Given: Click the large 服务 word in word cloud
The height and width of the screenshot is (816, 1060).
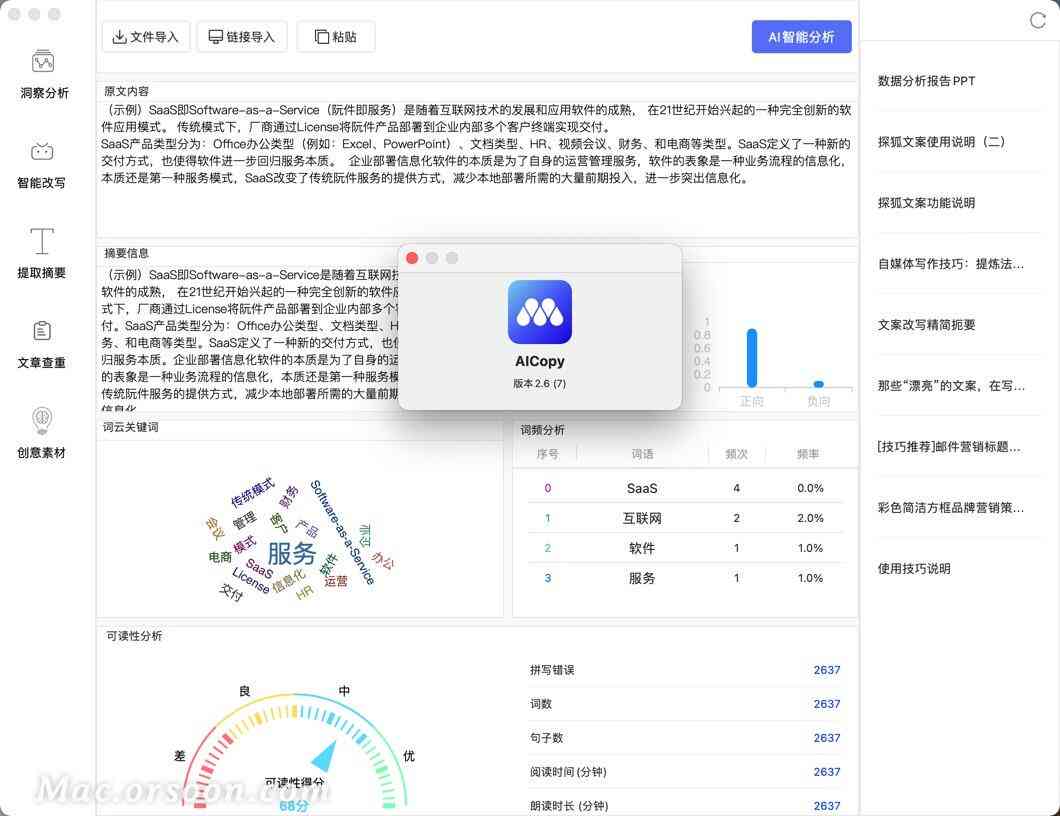Looking at the screenshot, I should point(291,554).
